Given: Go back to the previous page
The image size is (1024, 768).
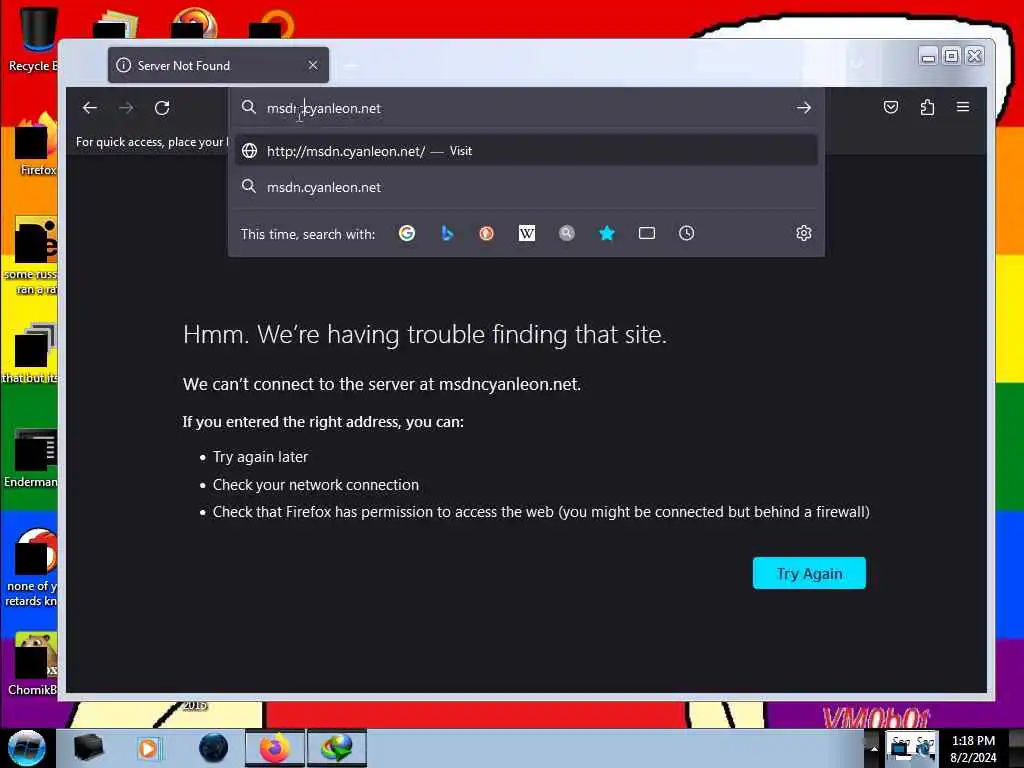Looking at the screenshot, I should coord(89,108).
